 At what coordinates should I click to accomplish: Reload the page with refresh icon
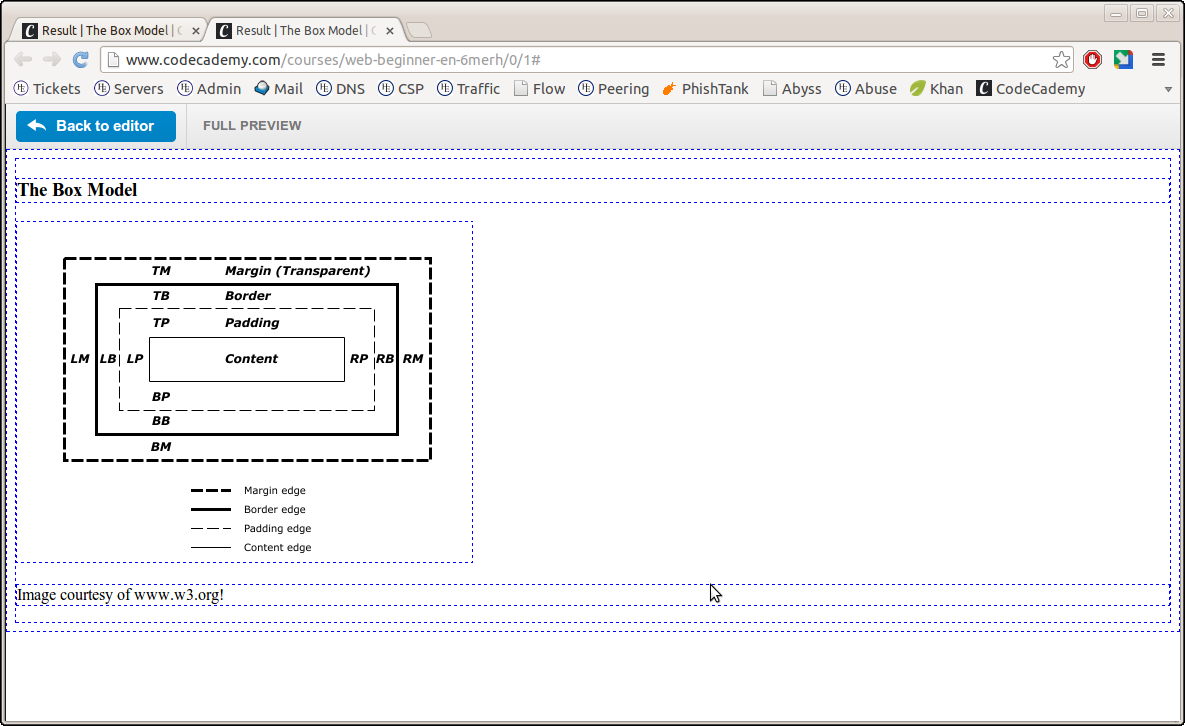coord(81,60)
